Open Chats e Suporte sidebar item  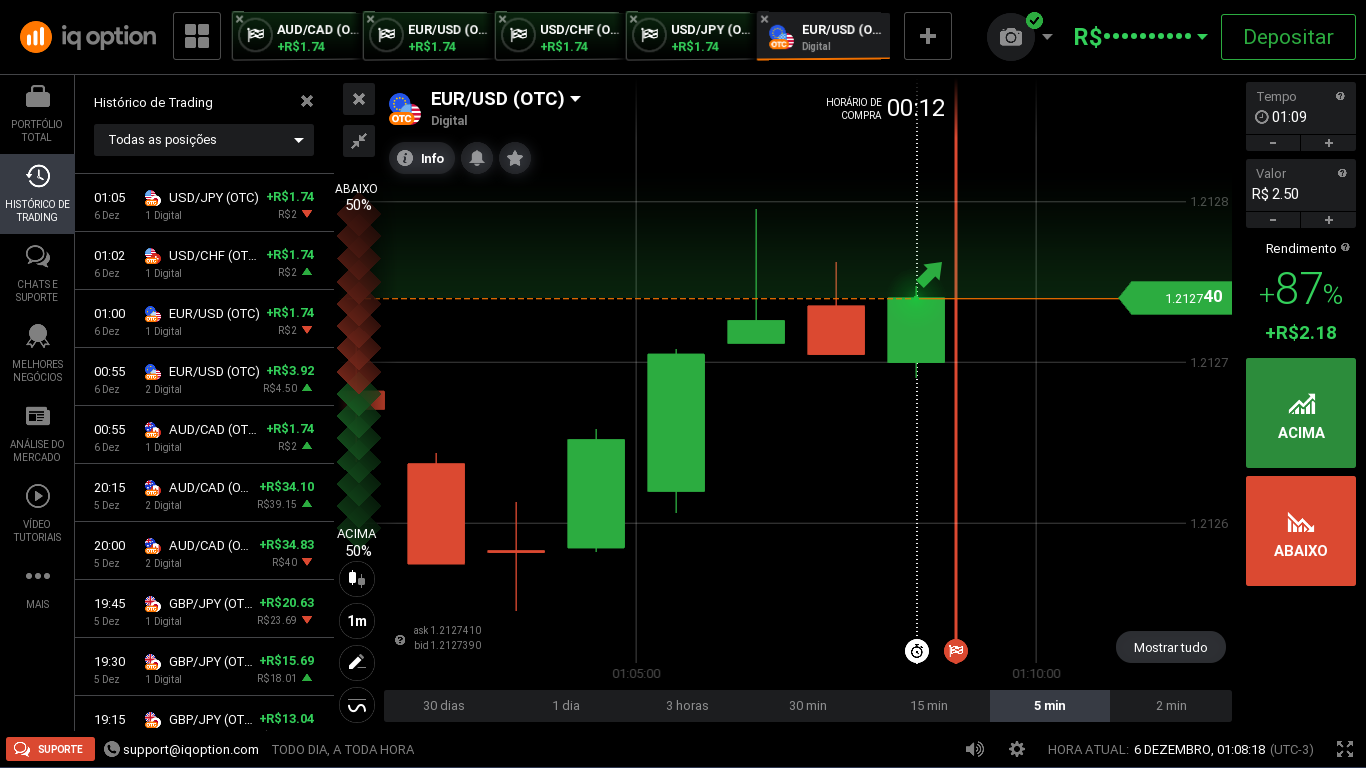pyautogui.click(x=37, y=274)
